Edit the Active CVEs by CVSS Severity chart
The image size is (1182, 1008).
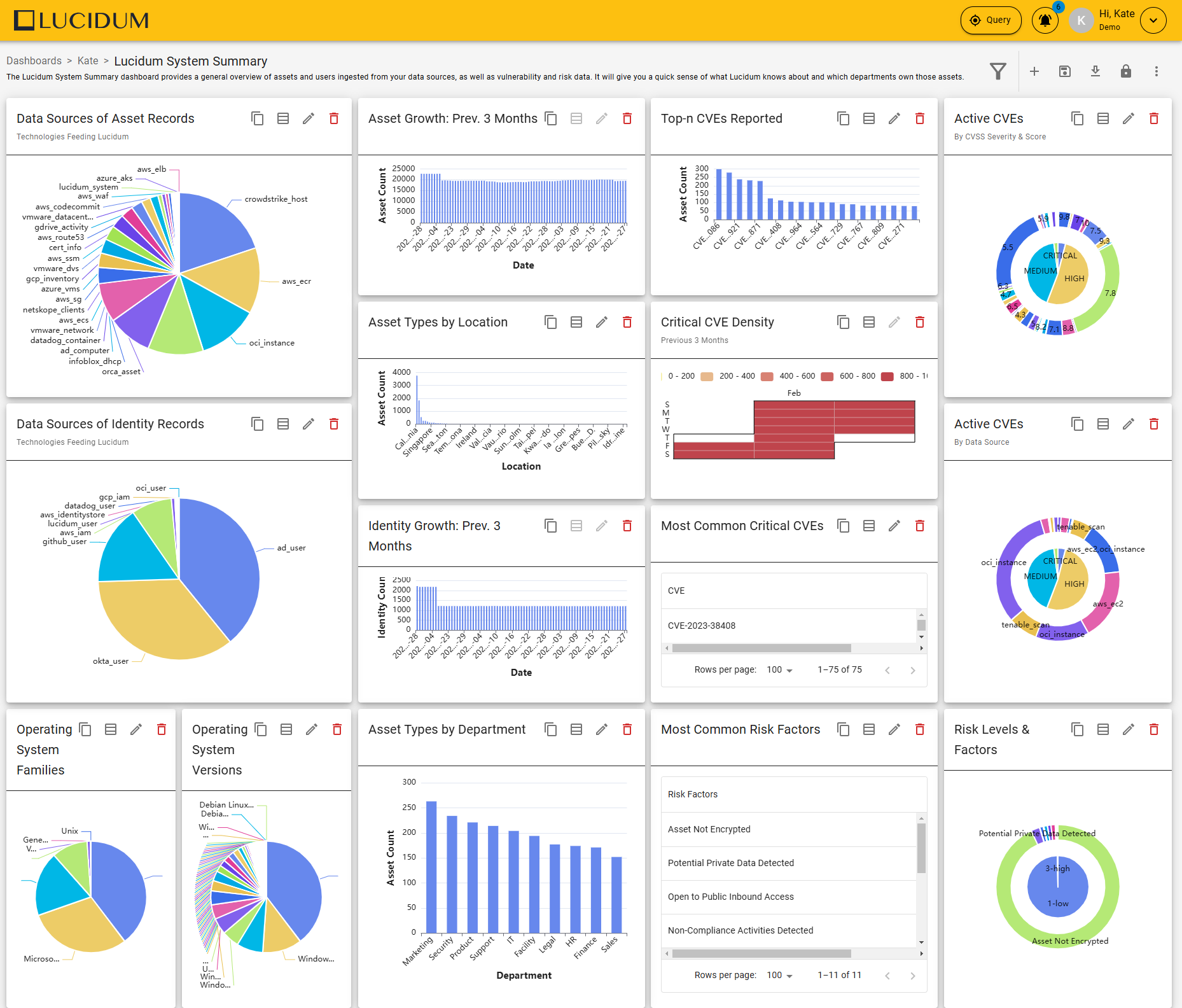coord(1129,118)
